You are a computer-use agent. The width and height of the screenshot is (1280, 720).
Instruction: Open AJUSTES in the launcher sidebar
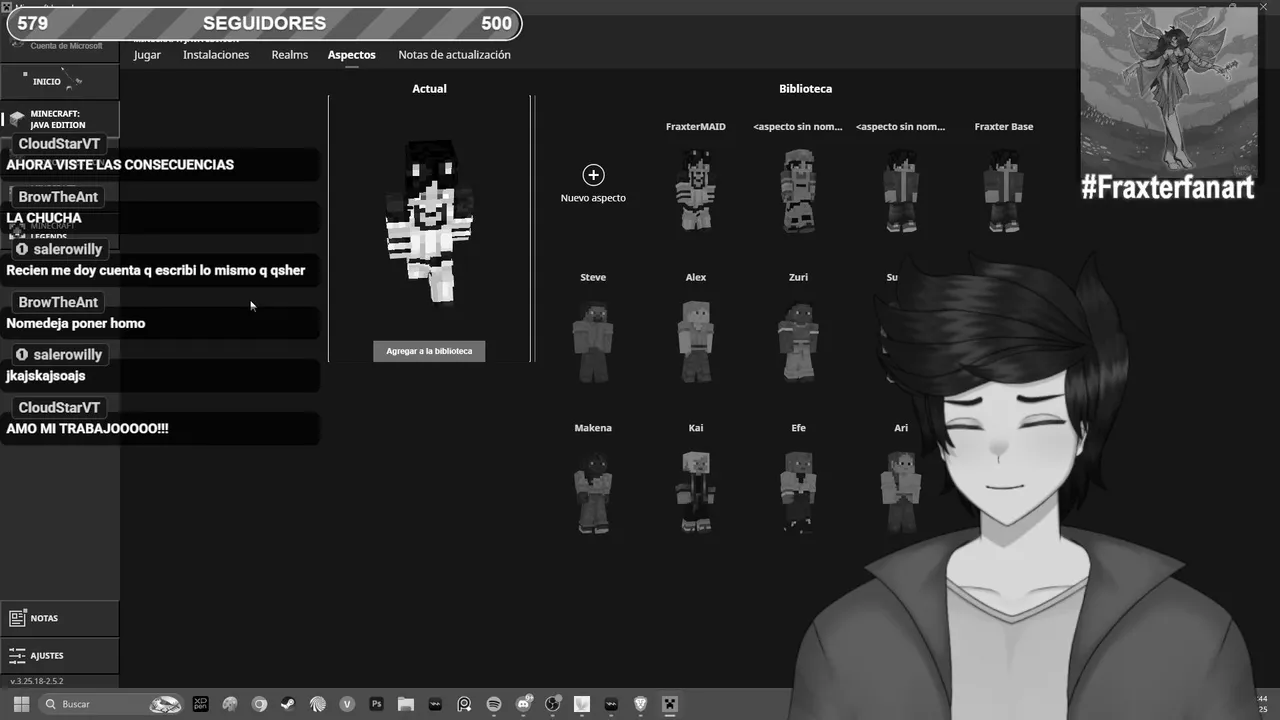point(59,656)
